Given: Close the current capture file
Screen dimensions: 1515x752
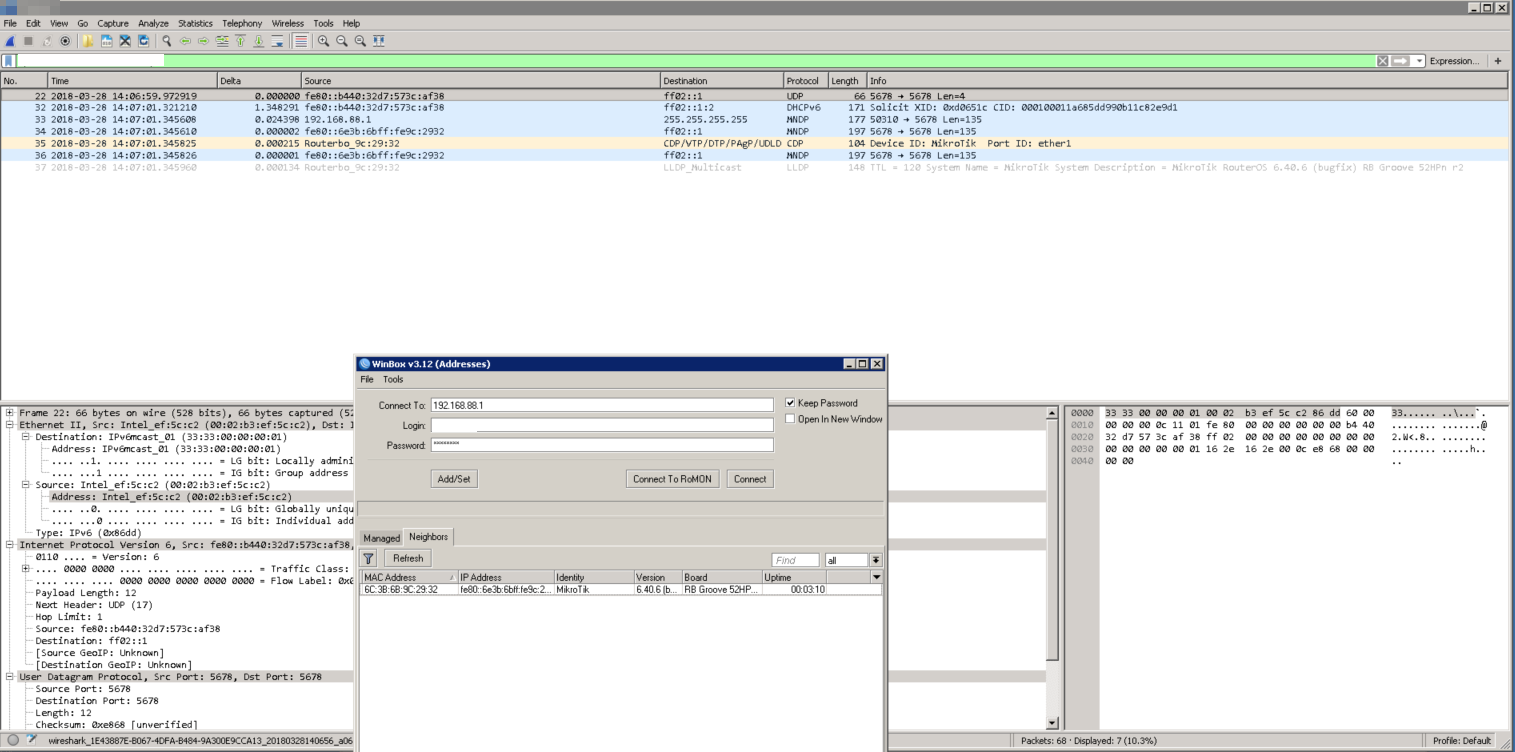Looking at the screenshot, I should (x=125, y=41).
